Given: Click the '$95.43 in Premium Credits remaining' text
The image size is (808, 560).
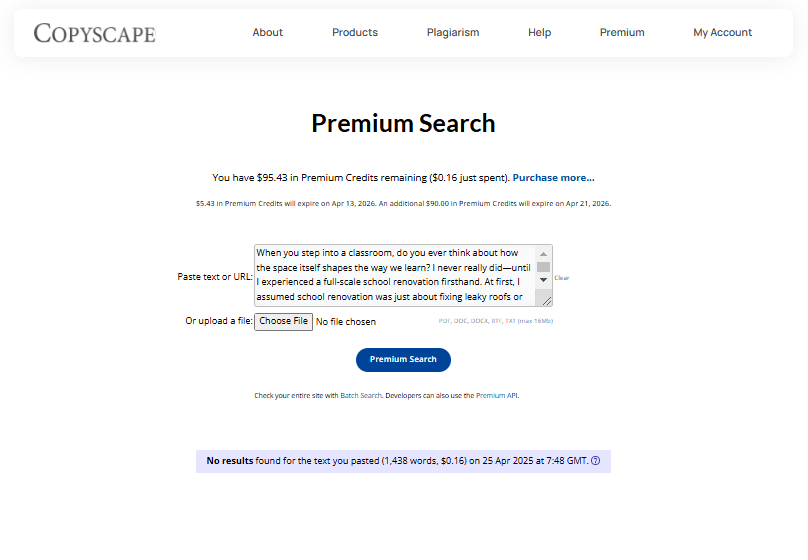Looking at the screenshot, I should coord(342,178).
